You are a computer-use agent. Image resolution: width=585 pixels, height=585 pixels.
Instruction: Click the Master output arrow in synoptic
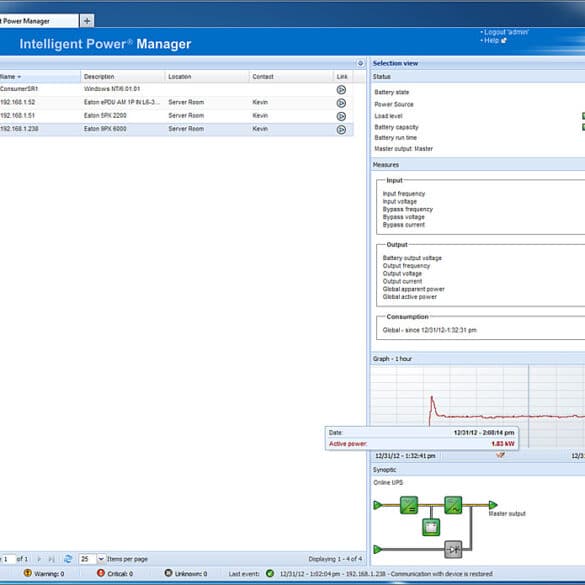(493, 505)
